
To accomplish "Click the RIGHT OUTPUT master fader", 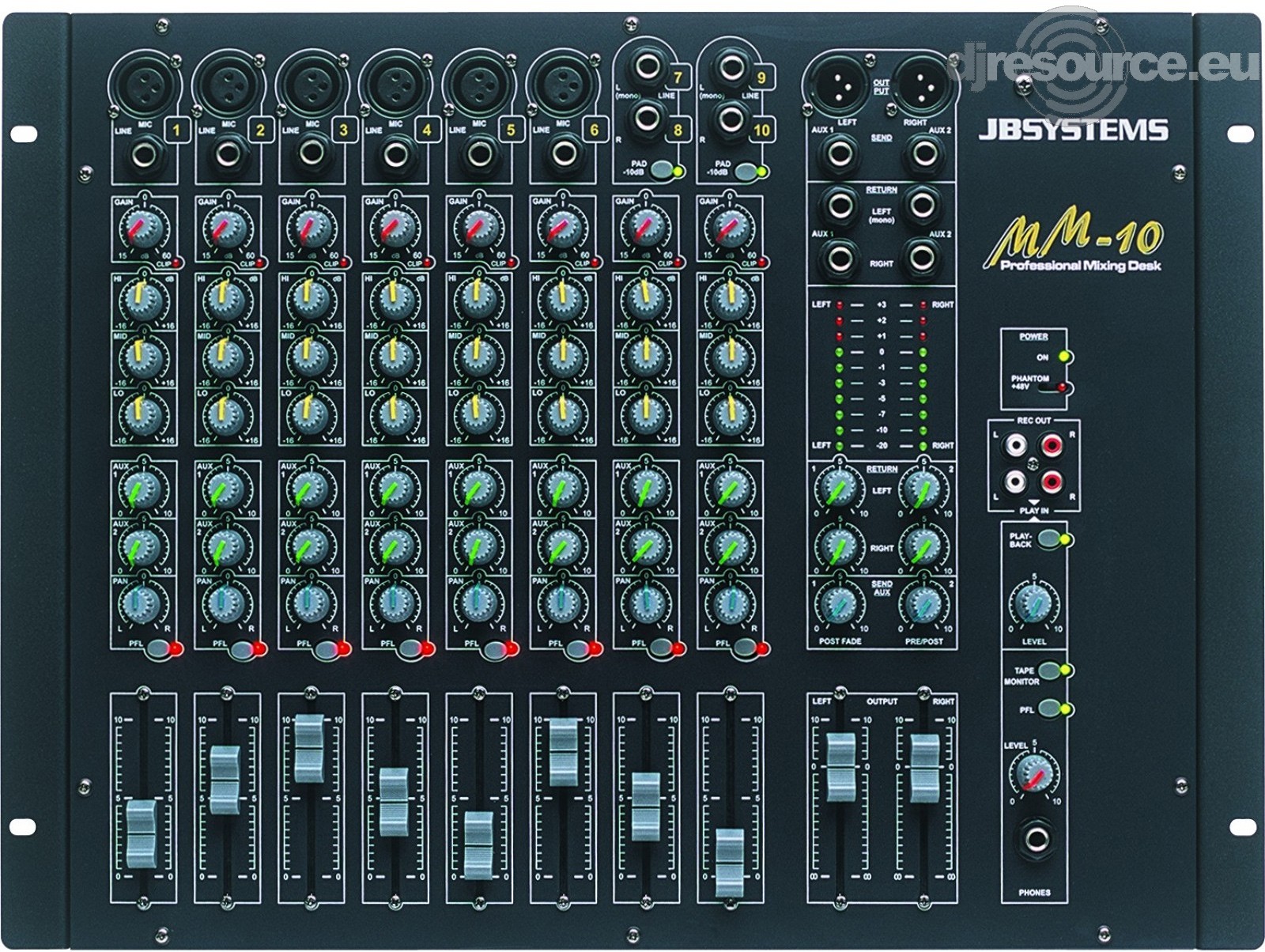I will pyautogui.click(x=924, y=768).
